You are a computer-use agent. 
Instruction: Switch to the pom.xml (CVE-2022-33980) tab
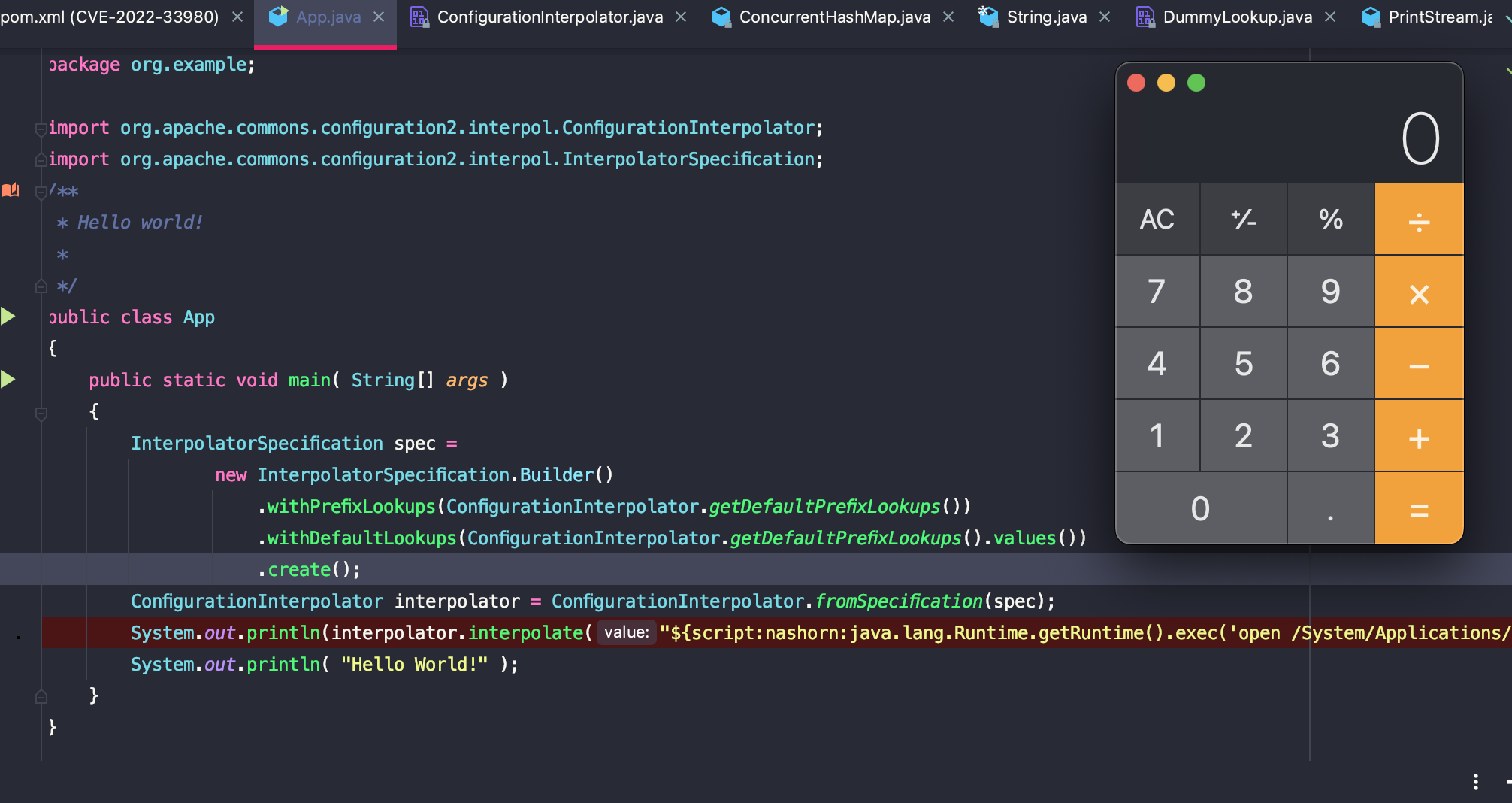(110, 17)
